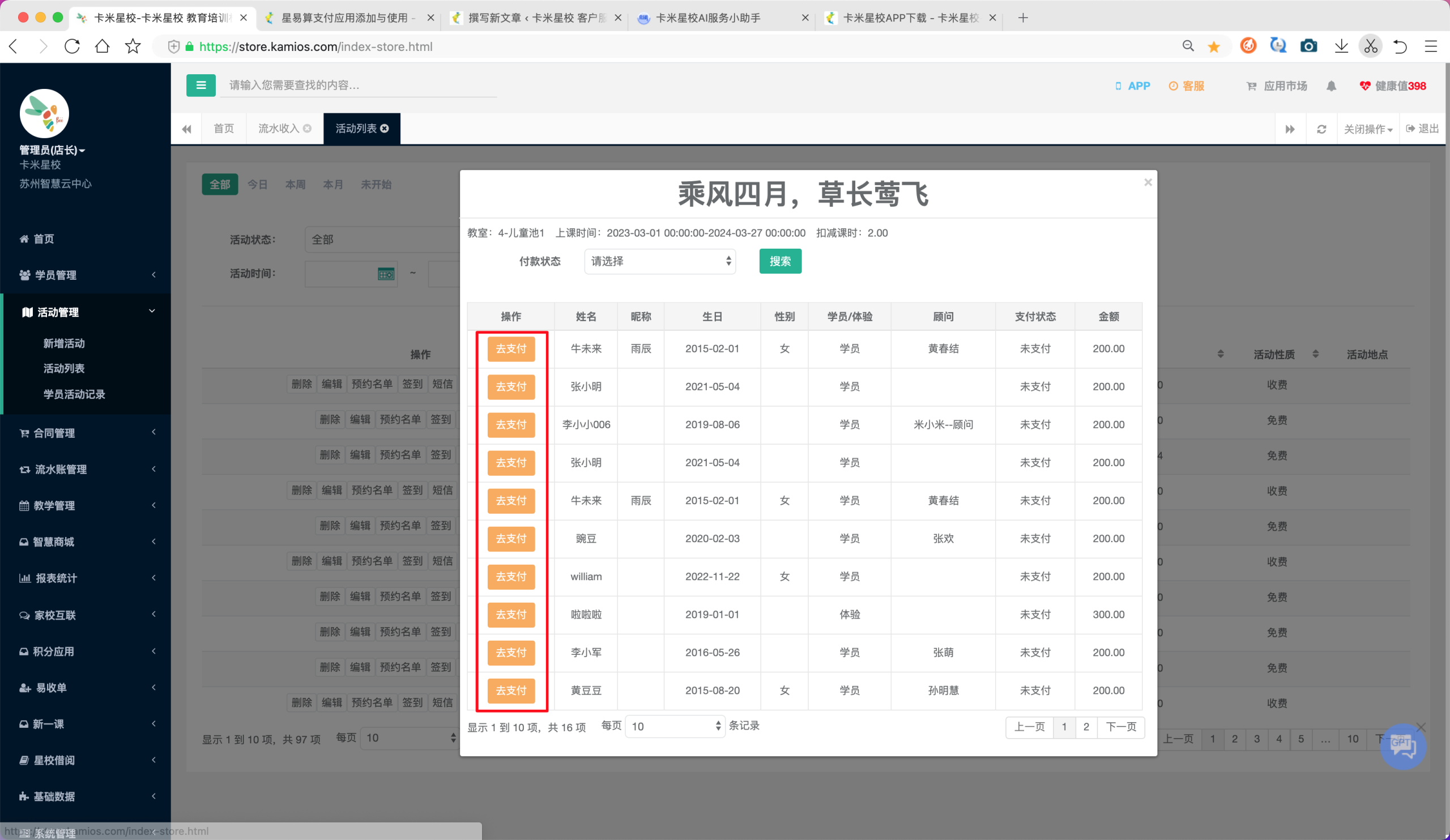
Task: Open the 客服 link in header
Action: (1187, 86)
